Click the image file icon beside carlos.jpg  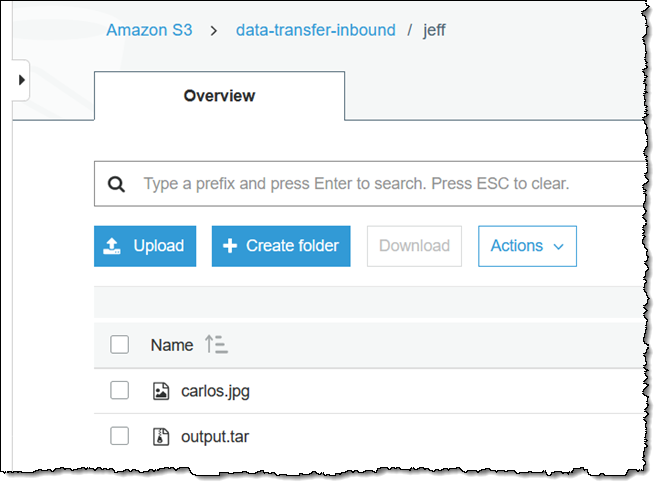(x=161, y=391)
